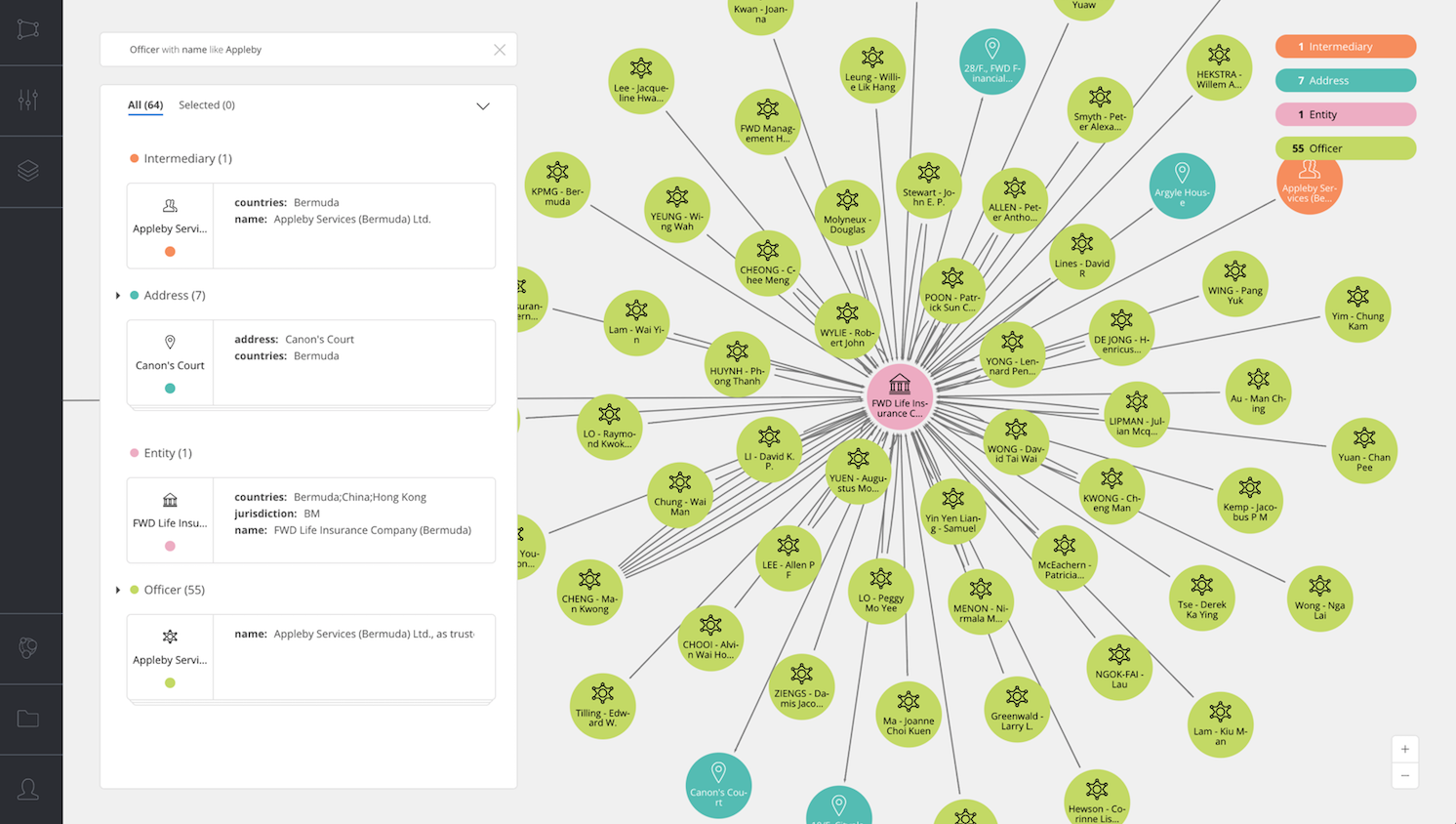Select the Canon's Court address node

point(718,785)
